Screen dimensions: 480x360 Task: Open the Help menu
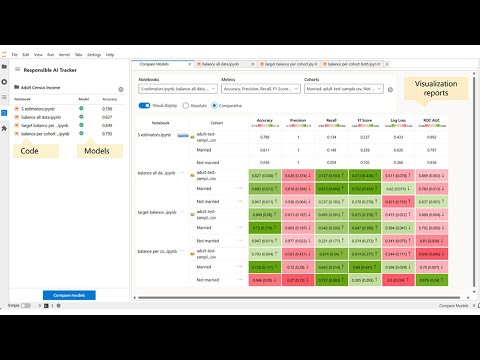[110, 55]
